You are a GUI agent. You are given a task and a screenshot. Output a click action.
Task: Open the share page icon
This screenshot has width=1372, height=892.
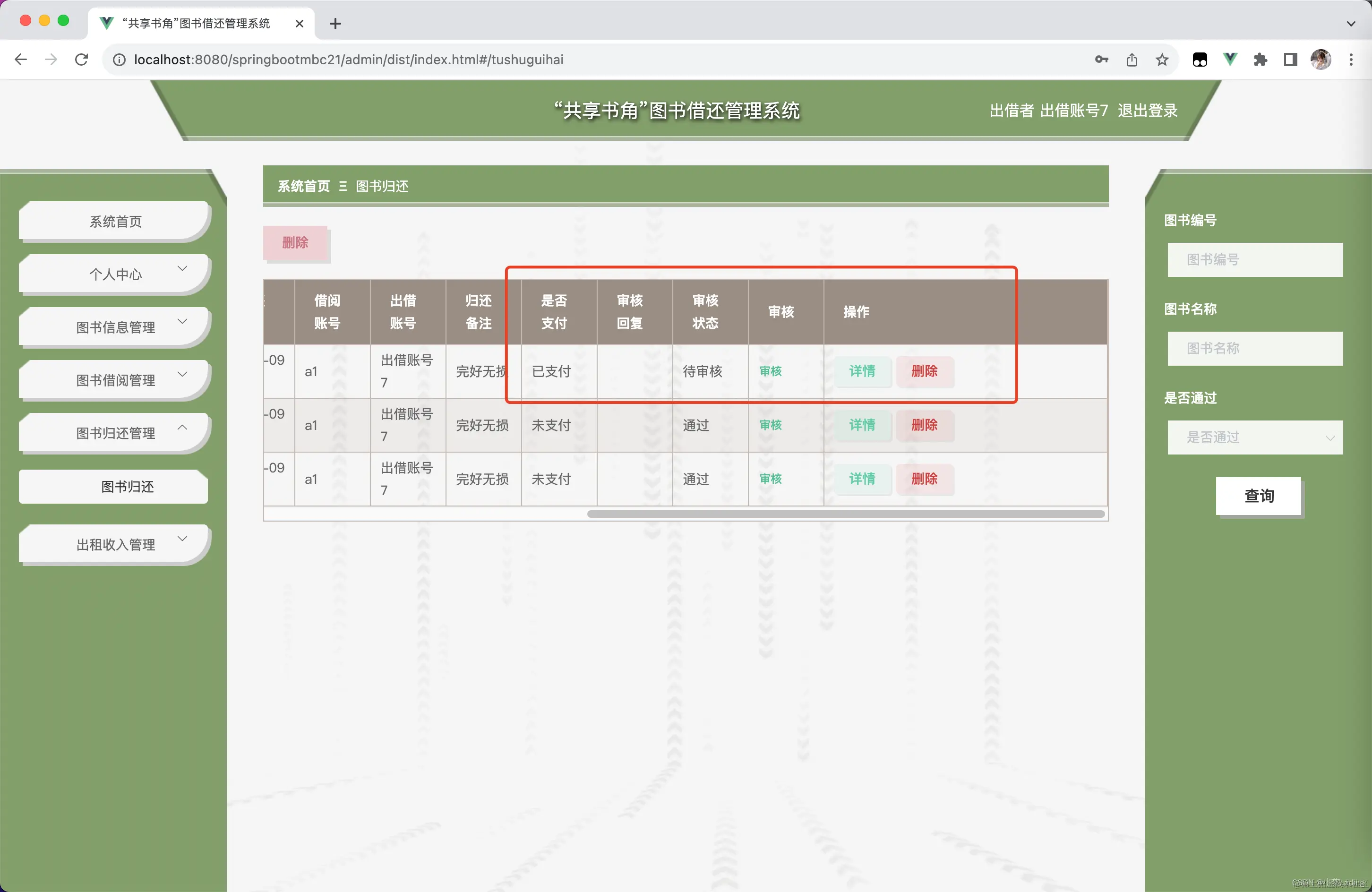coord(1132,60)
